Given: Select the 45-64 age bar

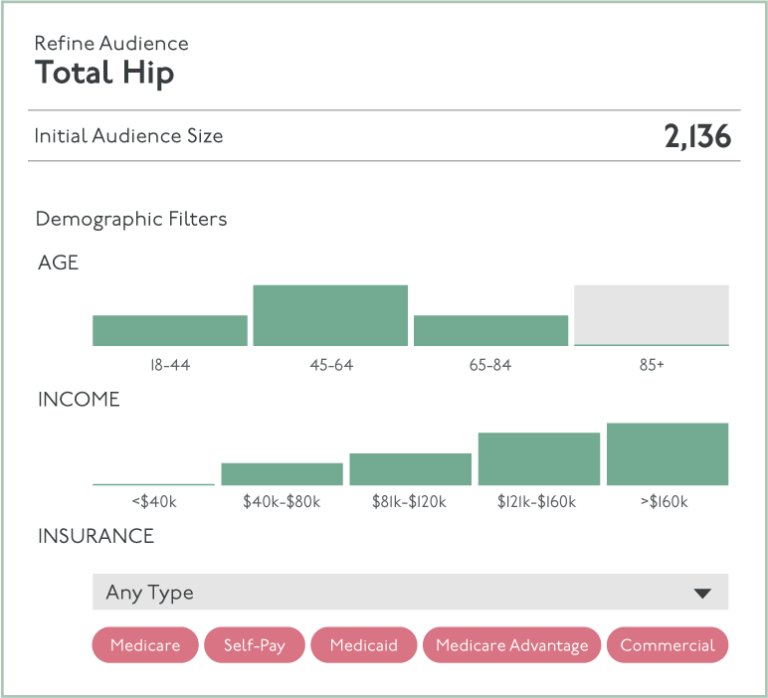Looking at the screenshot, I should pyautogui.click(x=331, y=316).
